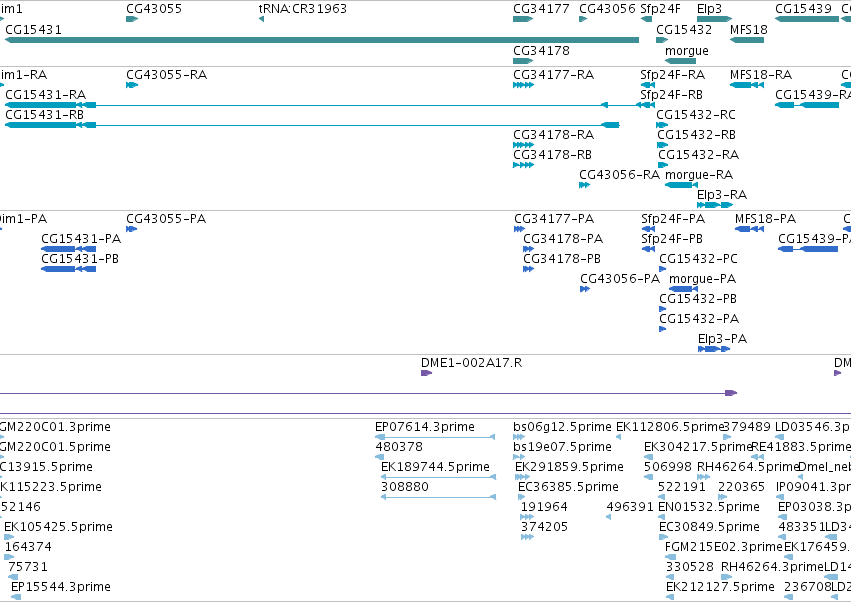
Task: Click the CG15432-RC transcript label
Action: (696, 115)
